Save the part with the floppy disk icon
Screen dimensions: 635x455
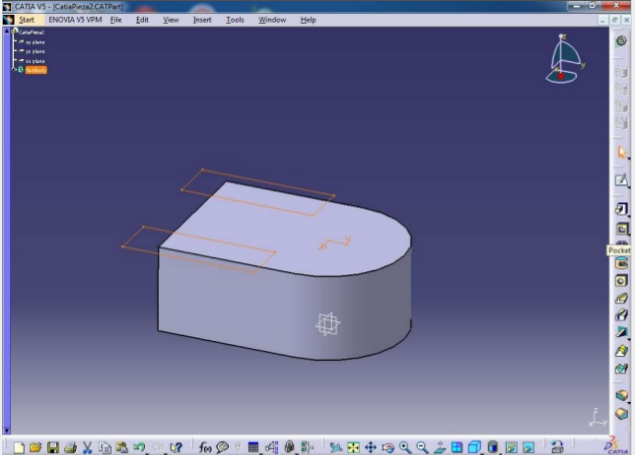(x=53, y=447)
